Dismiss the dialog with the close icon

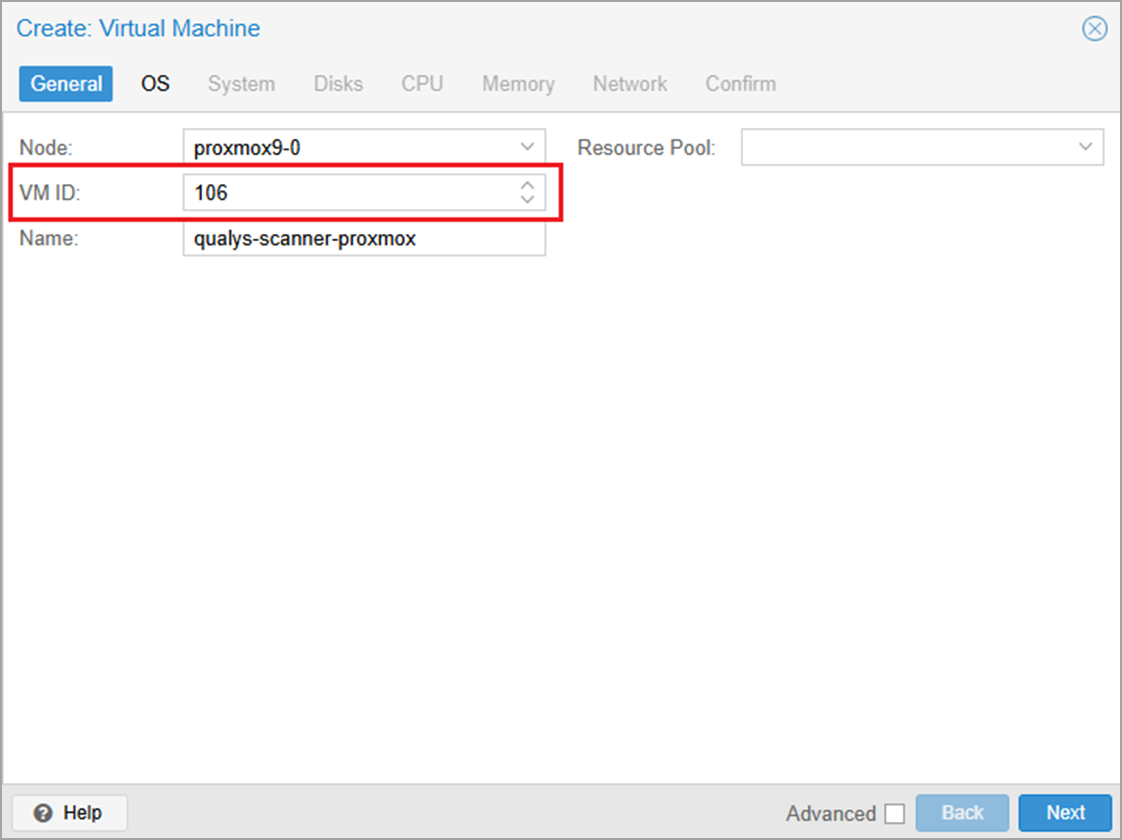tap(1095, 28)
